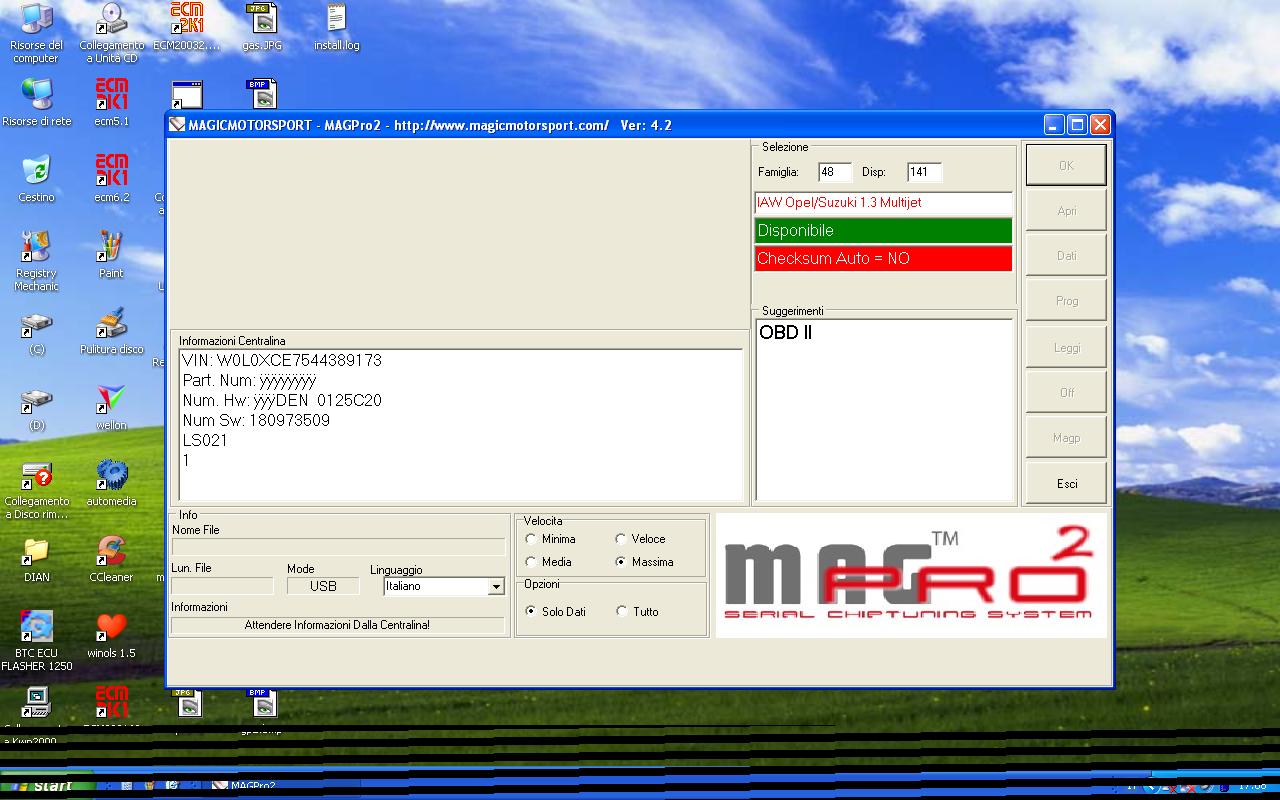Click the Off button

pos(1067,393)
